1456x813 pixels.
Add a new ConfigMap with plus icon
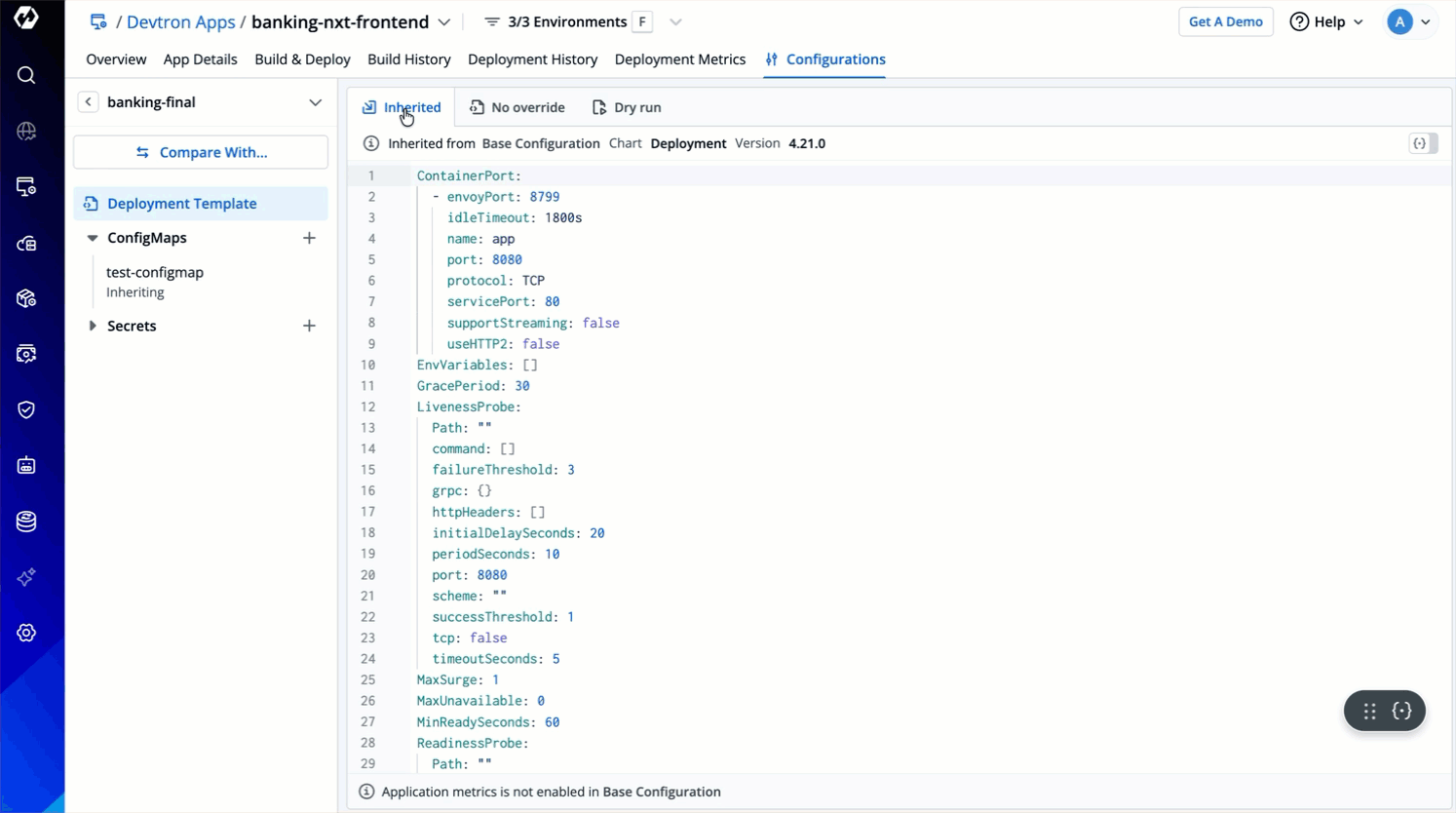pos(309,238)
